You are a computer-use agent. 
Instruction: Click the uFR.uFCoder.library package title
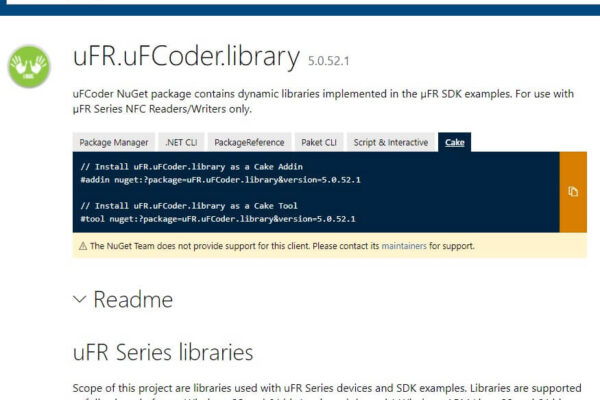[186, 57]
